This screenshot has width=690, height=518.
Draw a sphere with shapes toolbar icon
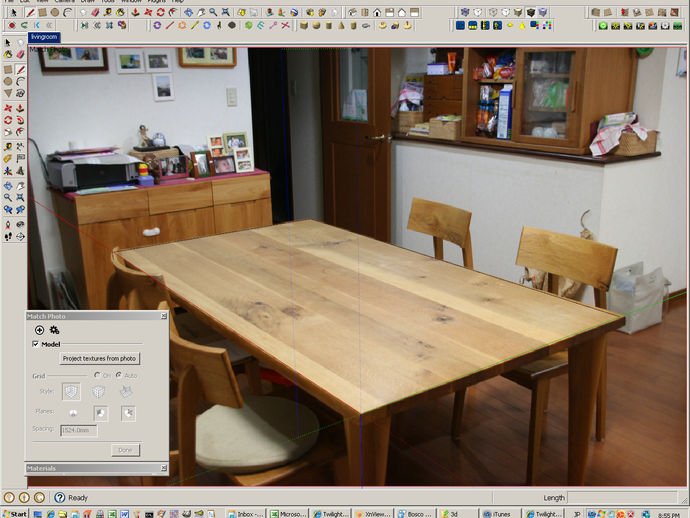point(316,26)
